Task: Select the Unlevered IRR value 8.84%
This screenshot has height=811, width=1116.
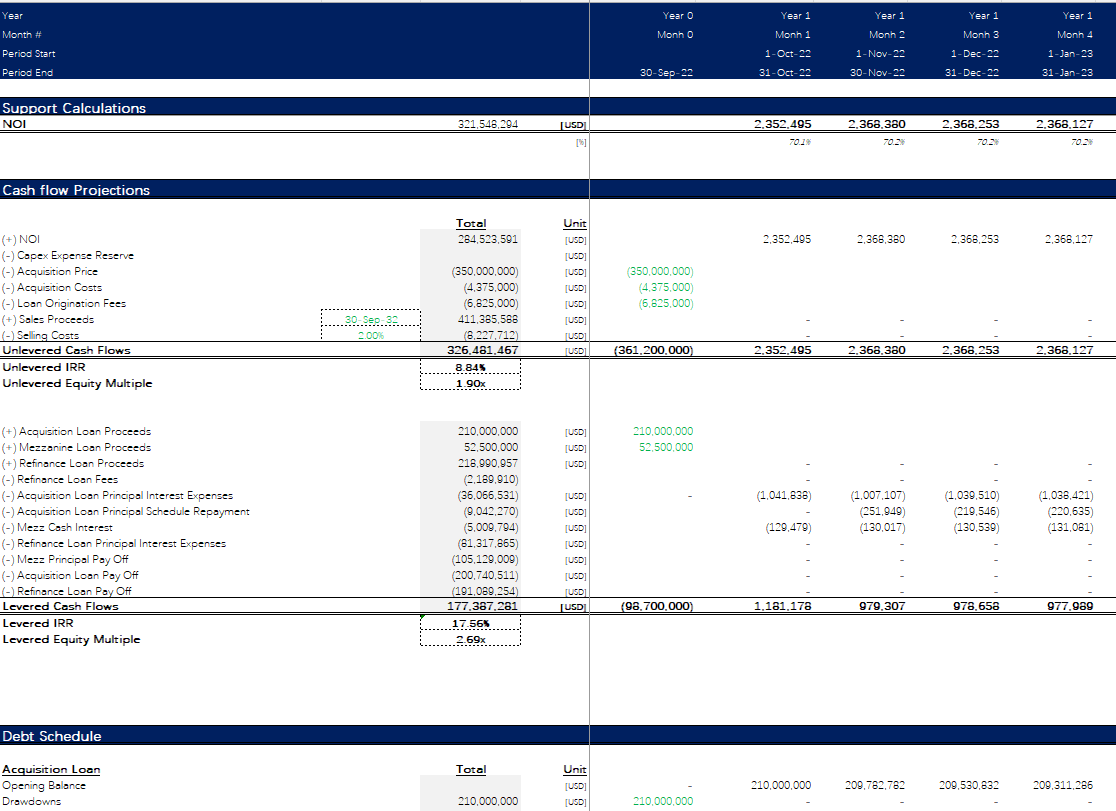Action: [x=470, y=367]
